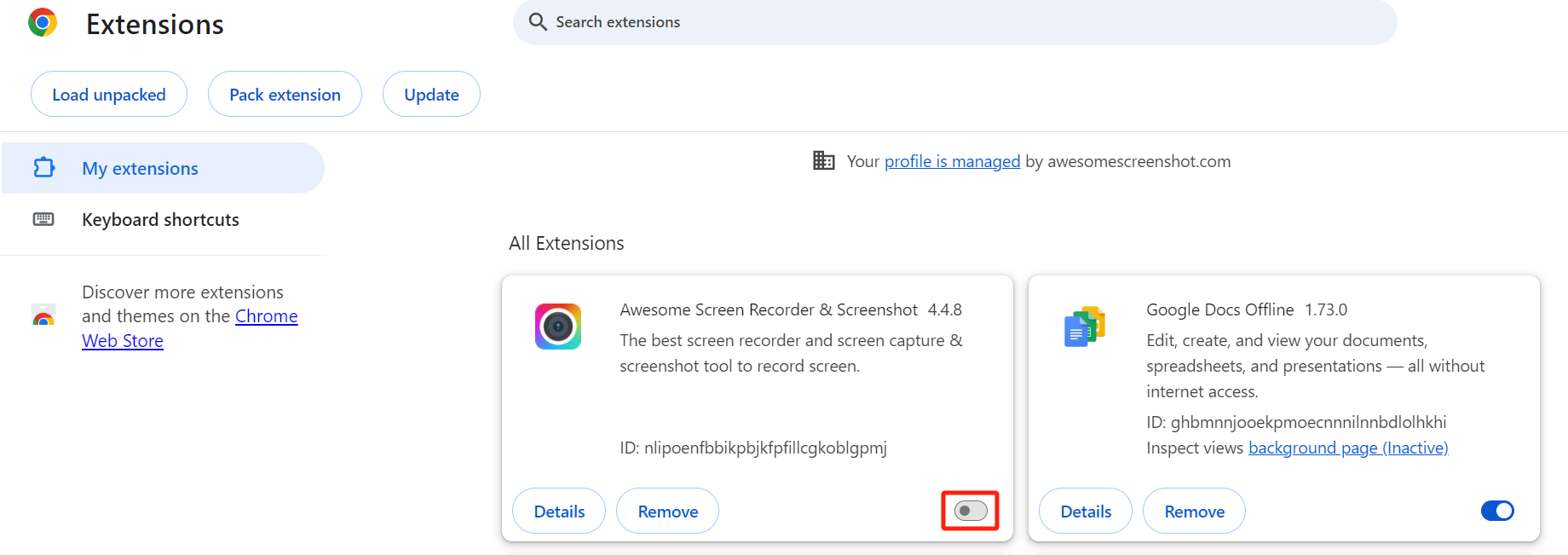
Task: Click the Awesome Screen Recorder camera icon
Action: [x=558, y=327]
